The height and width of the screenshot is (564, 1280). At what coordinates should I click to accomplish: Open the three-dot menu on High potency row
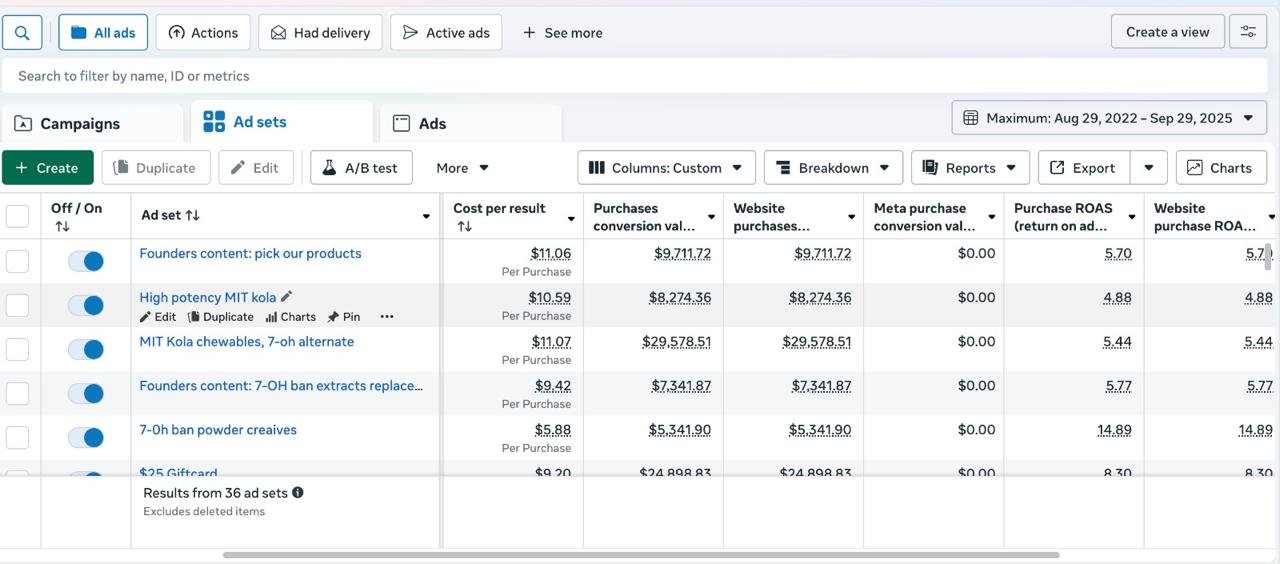point(387,317)
